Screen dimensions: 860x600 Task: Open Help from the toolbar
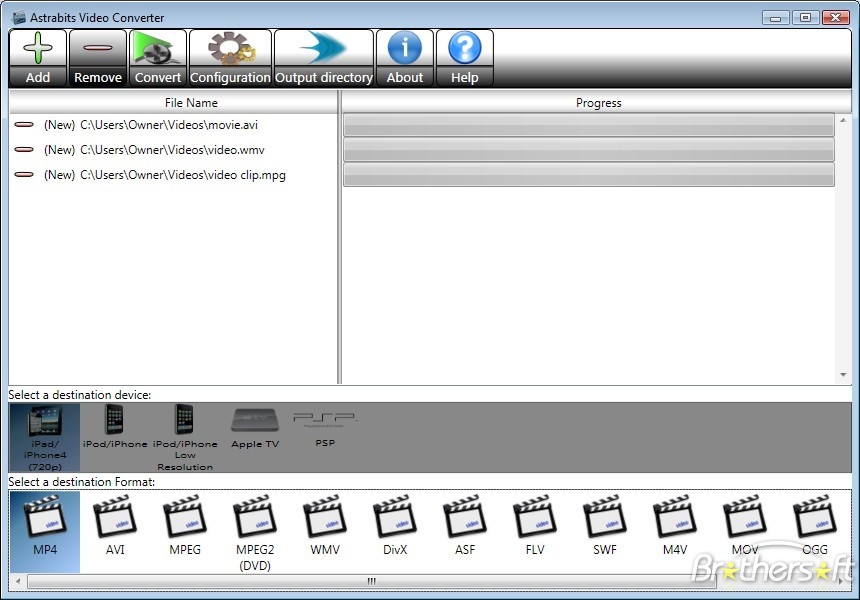tap(465, 58)
